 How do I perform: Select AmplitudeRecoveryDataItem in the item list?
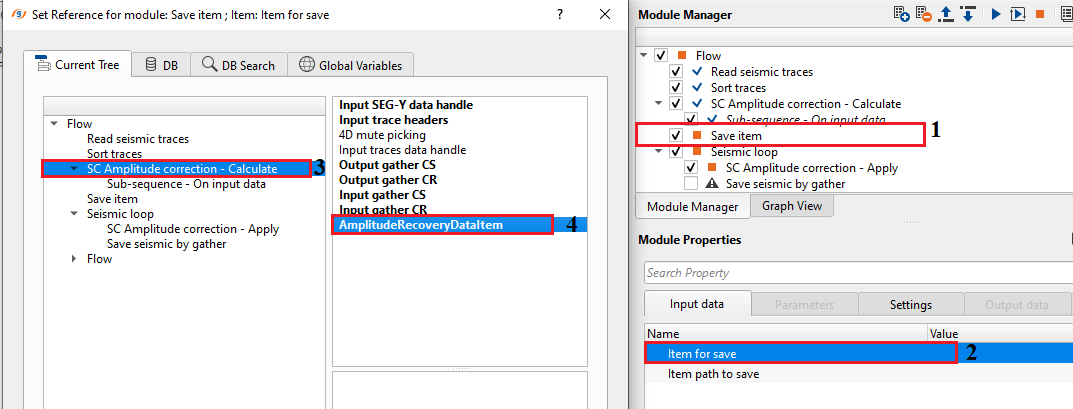tap(420, 225)
